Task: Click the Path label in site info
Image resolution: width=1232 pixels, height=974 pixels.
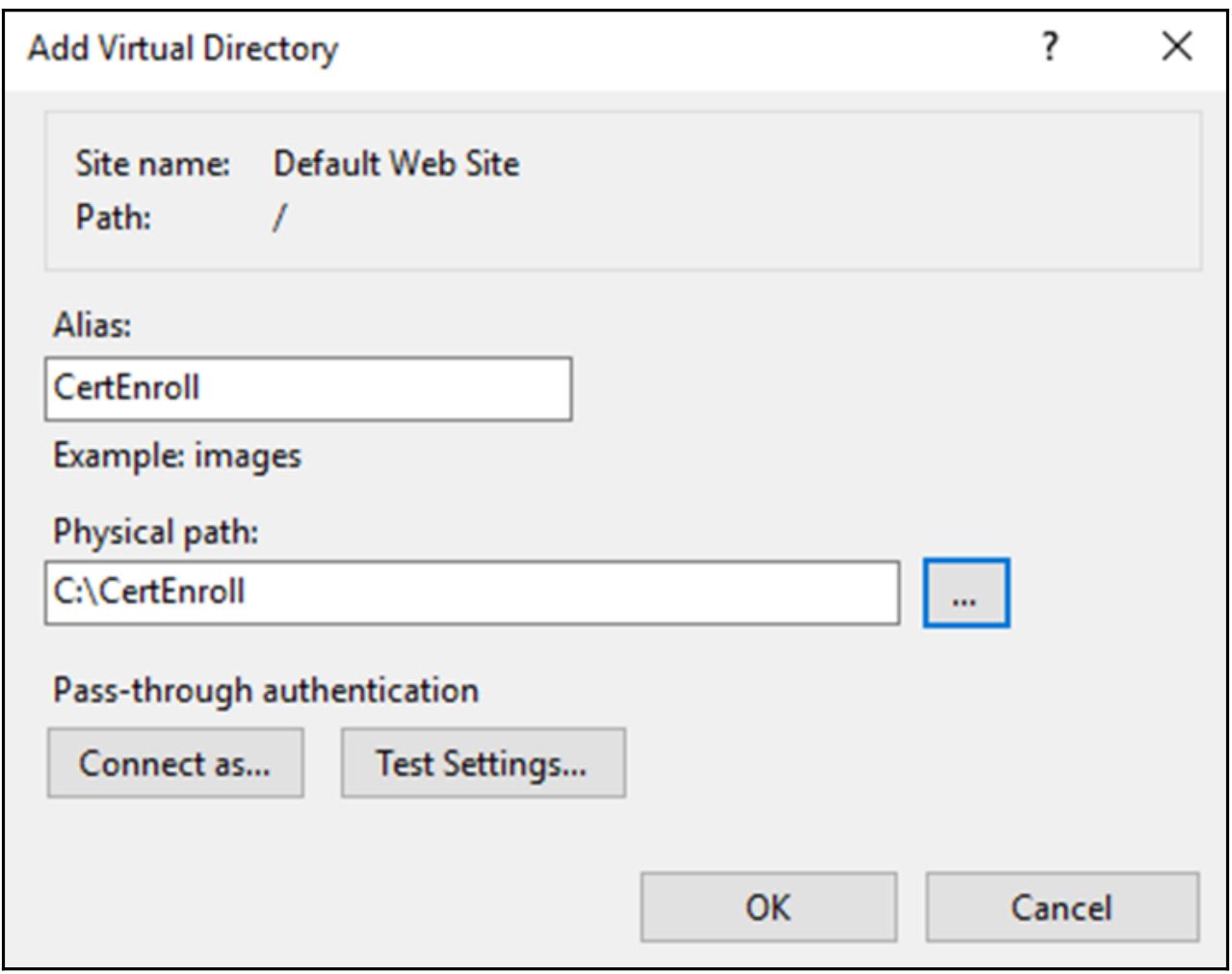Action: coord(114,218)
